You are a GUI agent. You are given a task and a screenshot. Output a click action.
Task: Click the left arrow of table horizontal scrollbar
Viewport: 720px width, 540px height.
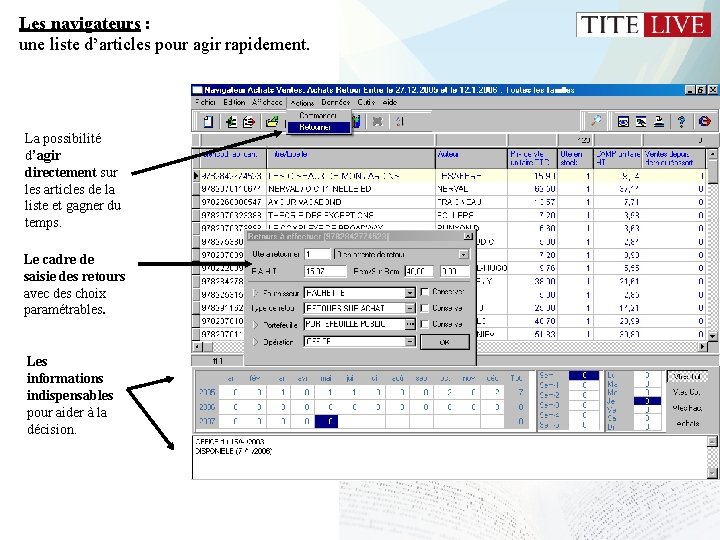(197, 347)
